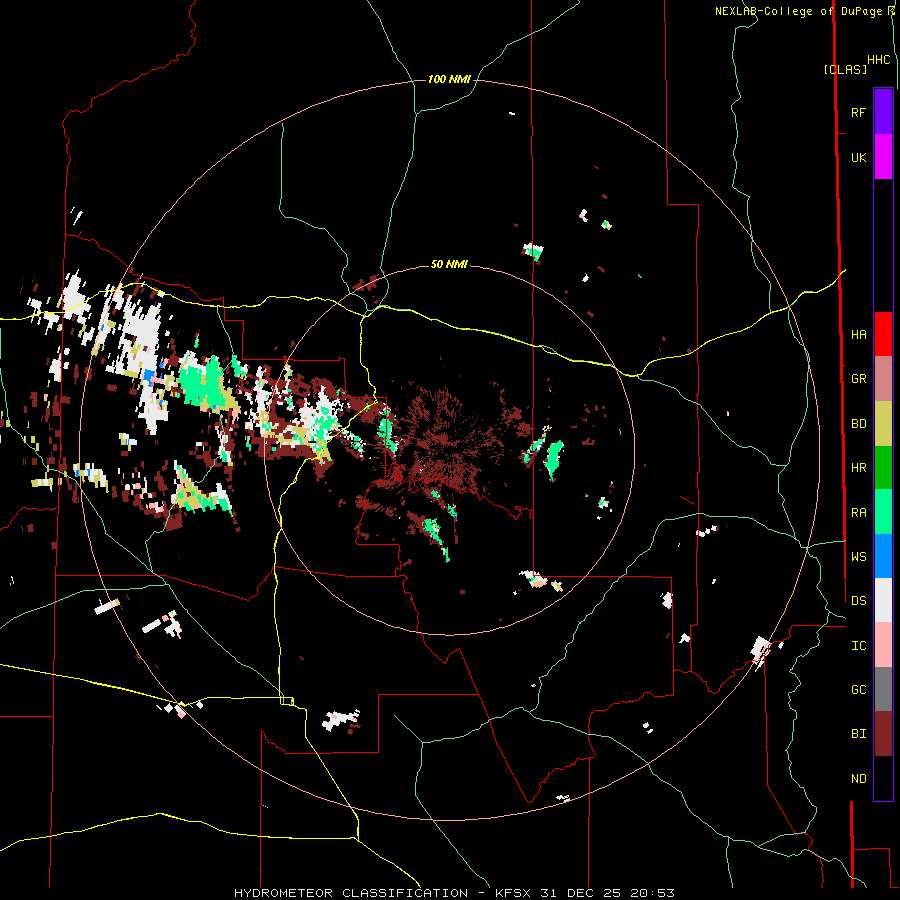Pick the dark green HR legend swatch

click(883, 468)
